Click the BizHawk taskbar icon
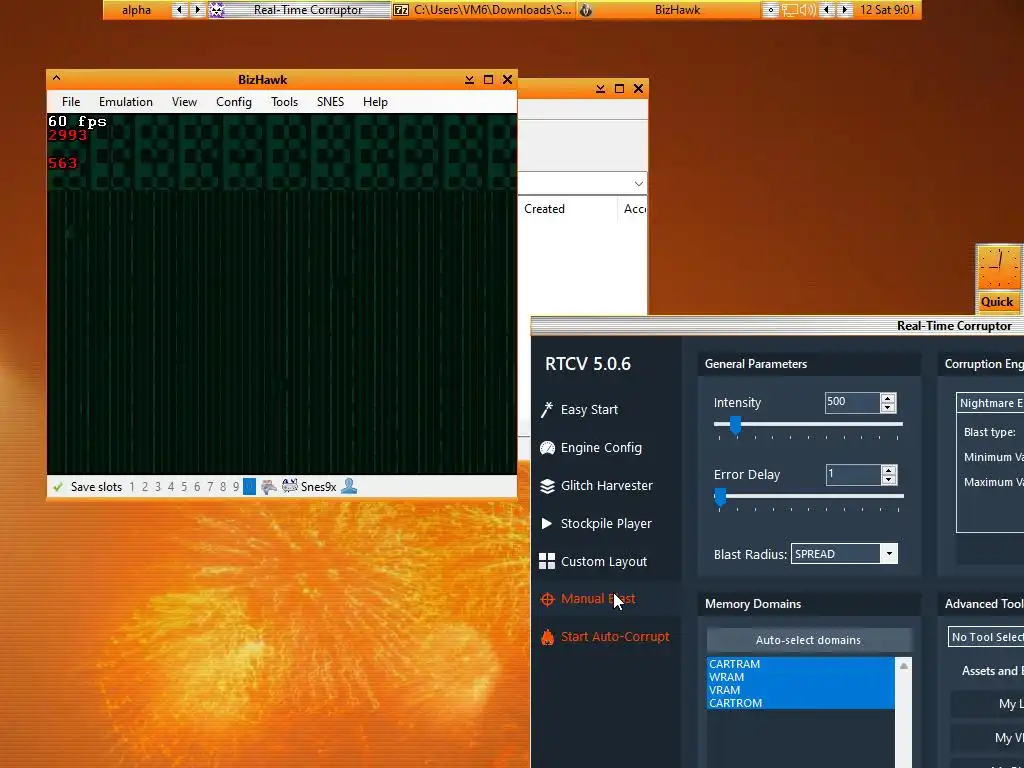Screen dimensions: 1024x768 tap(586, 10)
